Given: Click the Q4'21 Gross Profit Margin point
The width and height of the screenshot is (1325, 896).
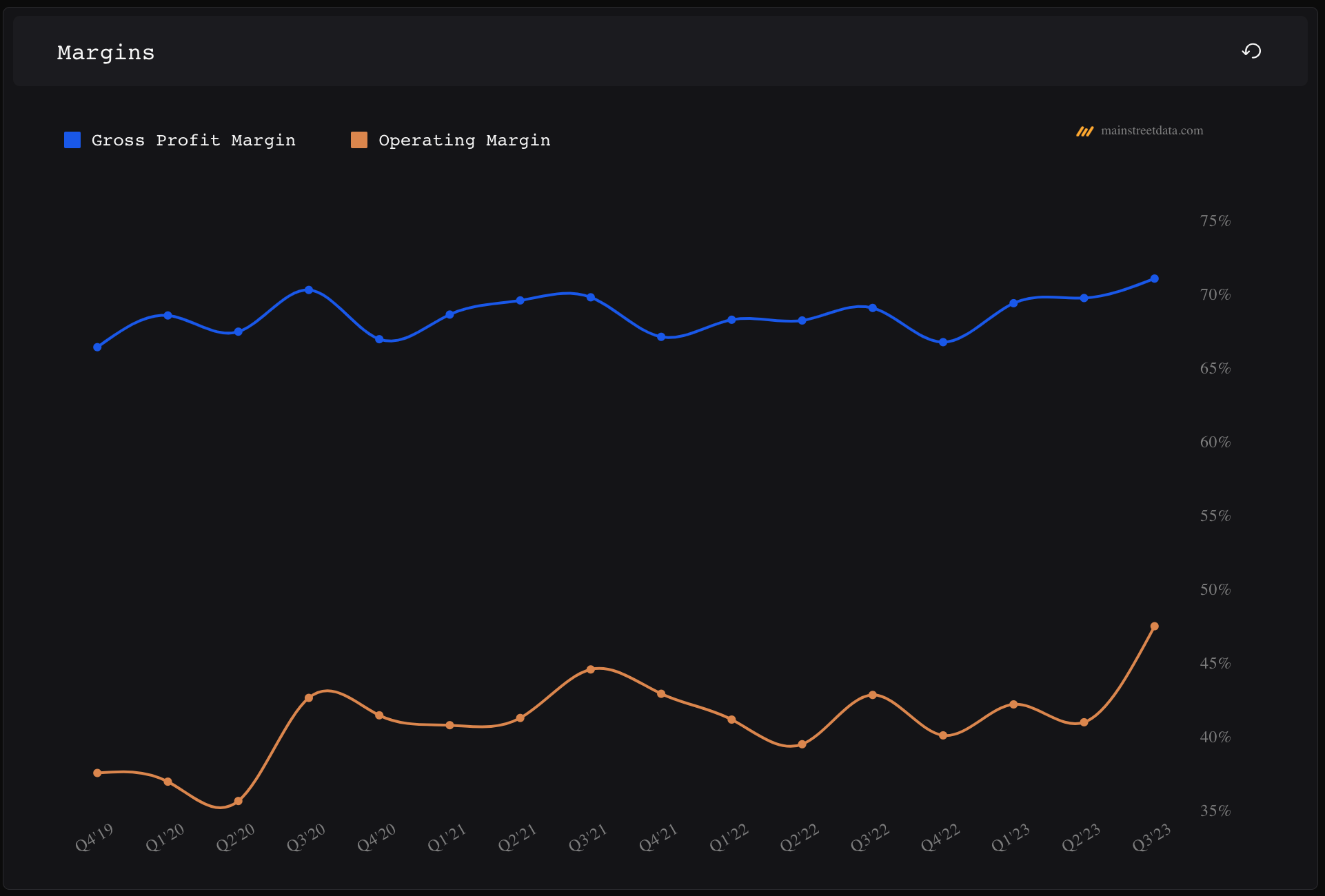Looking at the screenshot, I should pos(661,337).
